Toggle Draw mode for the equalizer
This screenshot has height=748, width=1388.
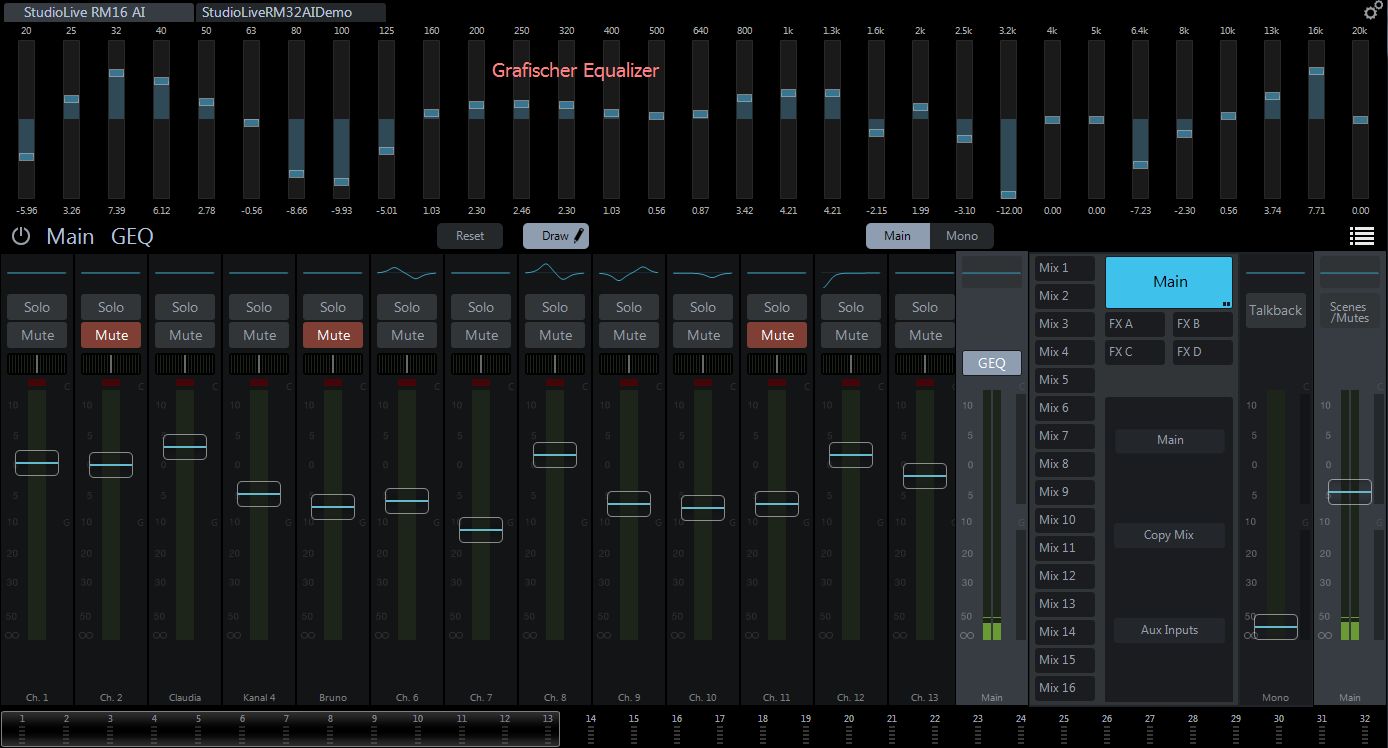point(556,236)
